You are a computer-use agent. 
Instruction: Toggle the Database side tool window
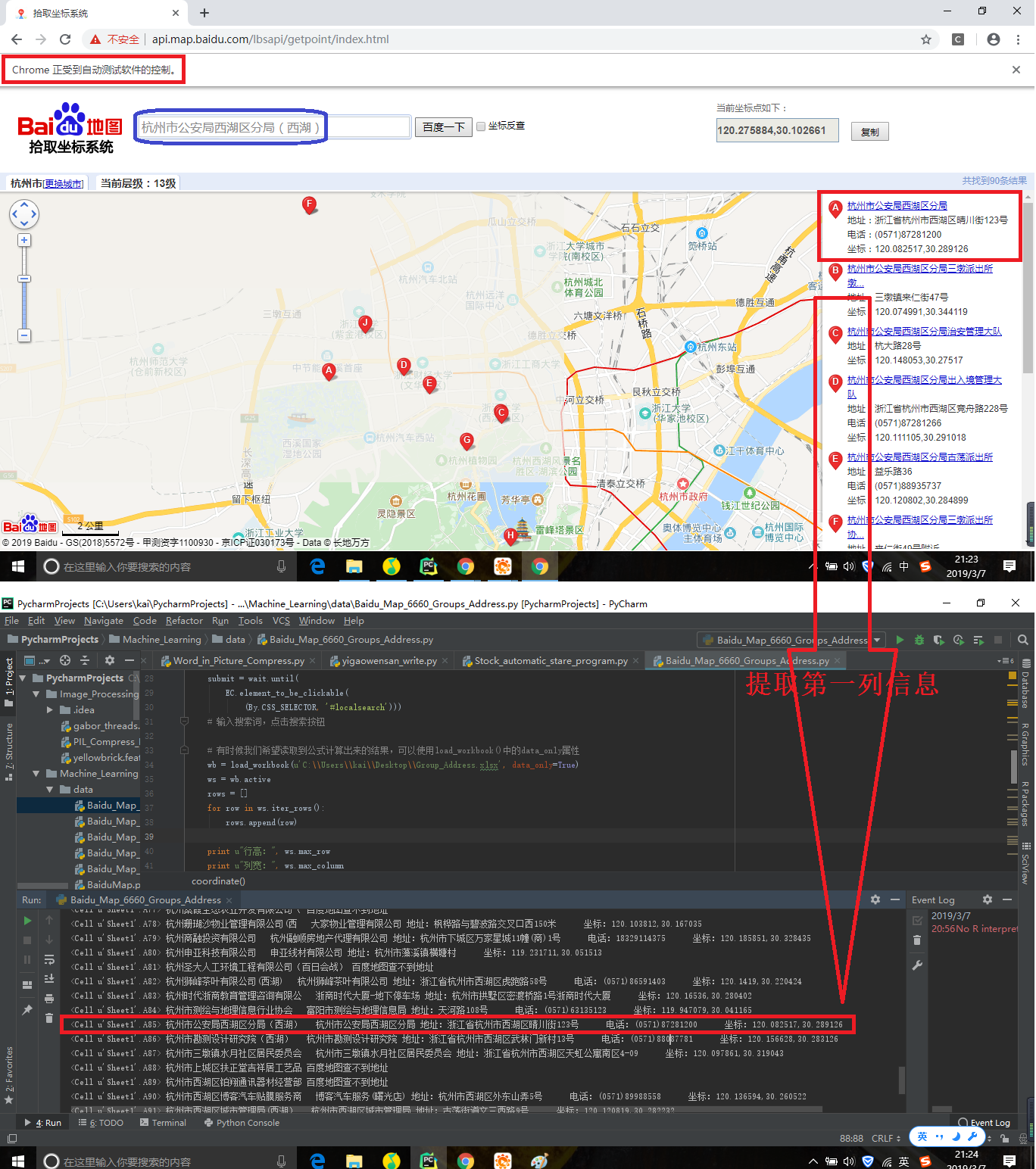click(1025, 685)
